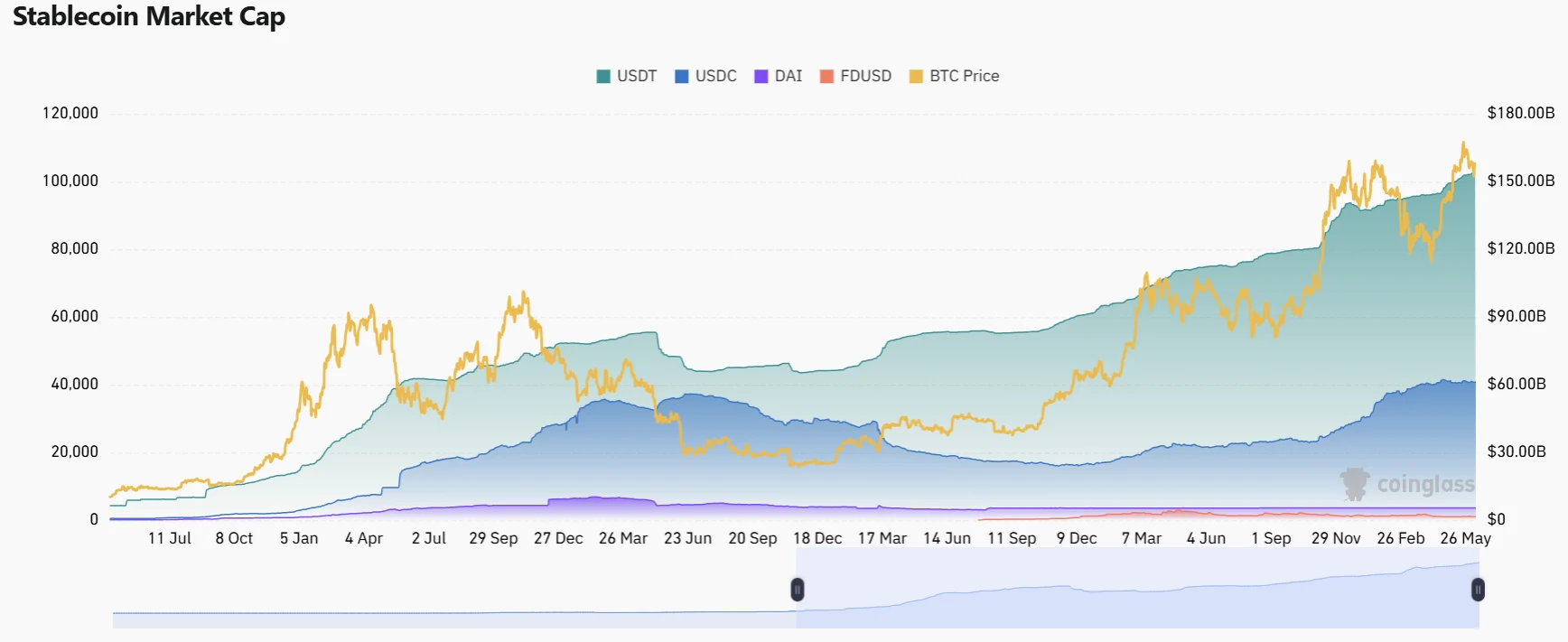Click the 7 Mar date label
The width and height of the screenshot is (1568, 642).
tap(1142, 538)
